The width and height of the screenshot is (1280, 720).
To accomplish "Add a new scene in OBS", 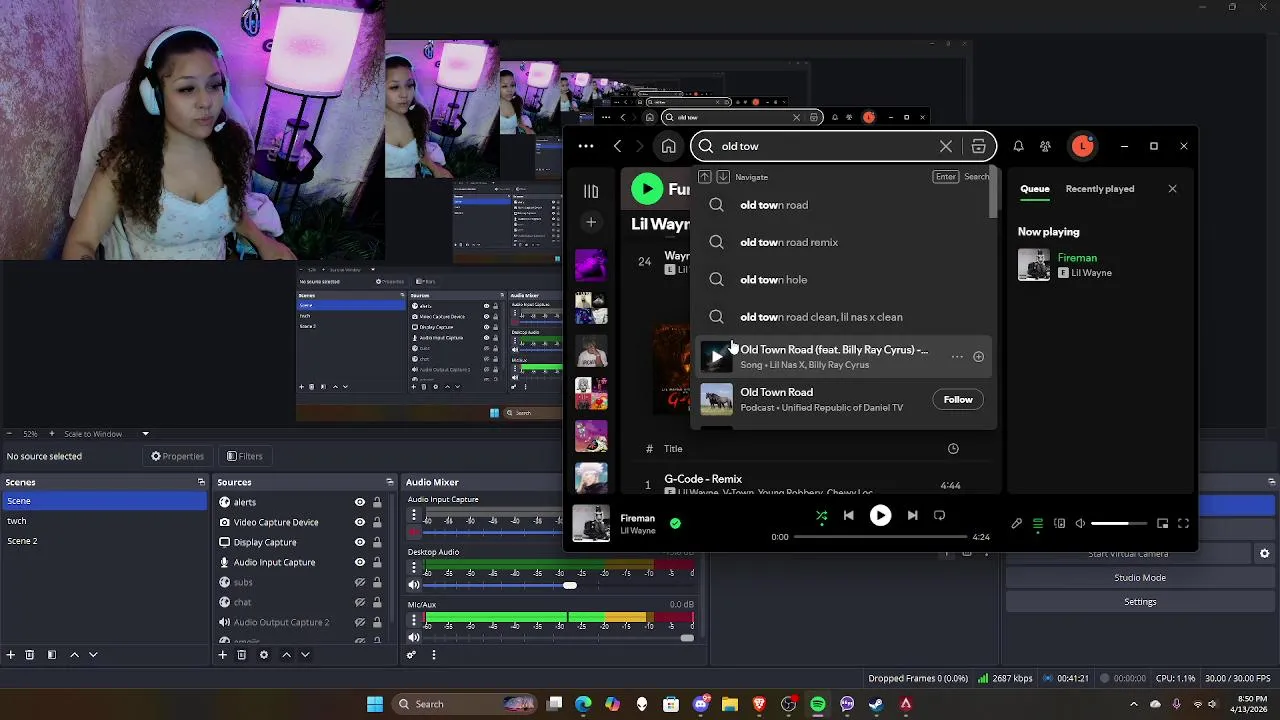I will pos(10,655).
